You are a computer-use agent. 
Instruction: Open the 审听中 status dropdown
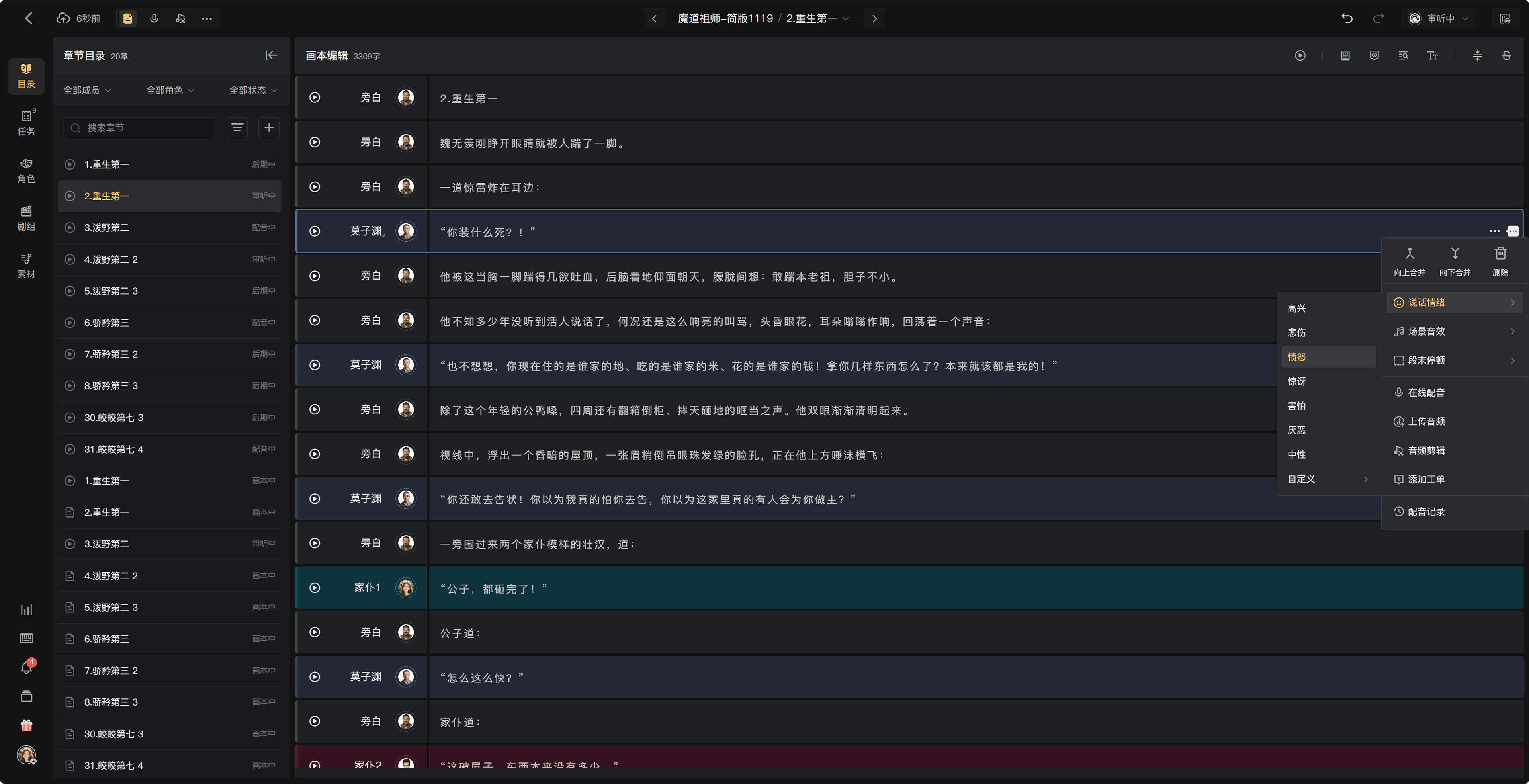tap(1439, 18)
